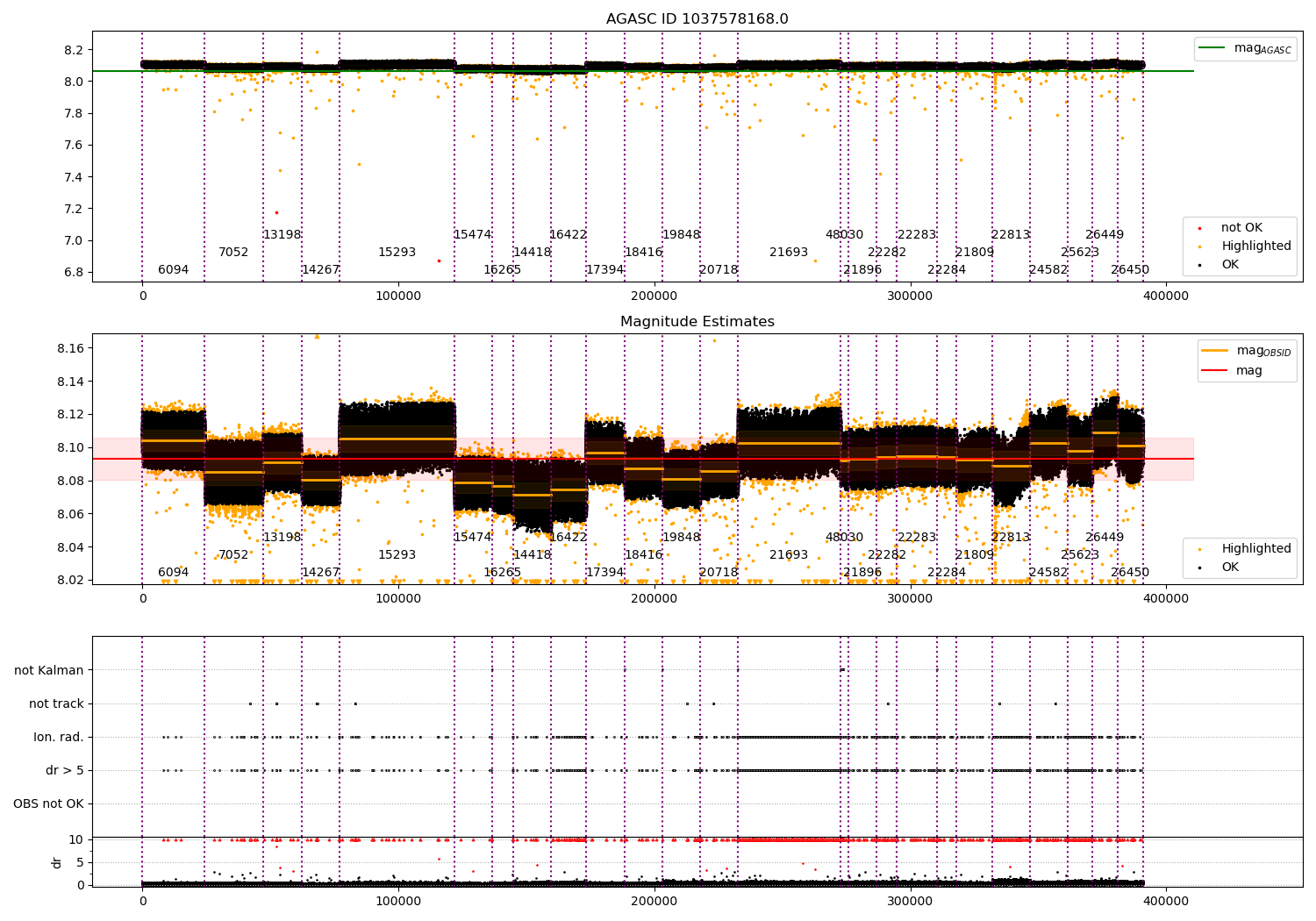Click obsid label '48030' in the top panel
This screenshot has width=1316, height=921.
click(844, 235)
